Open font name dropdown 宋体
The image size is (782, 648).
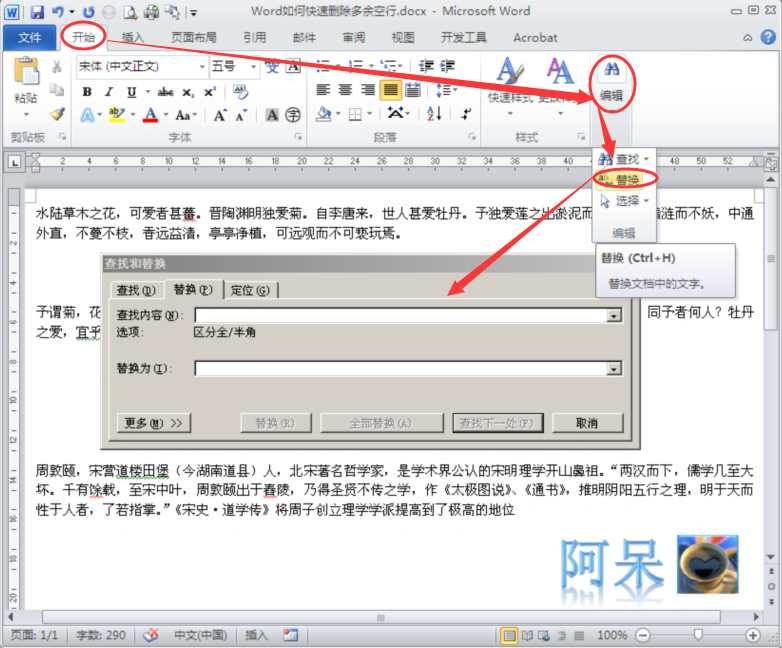click(x=202, y=66)
